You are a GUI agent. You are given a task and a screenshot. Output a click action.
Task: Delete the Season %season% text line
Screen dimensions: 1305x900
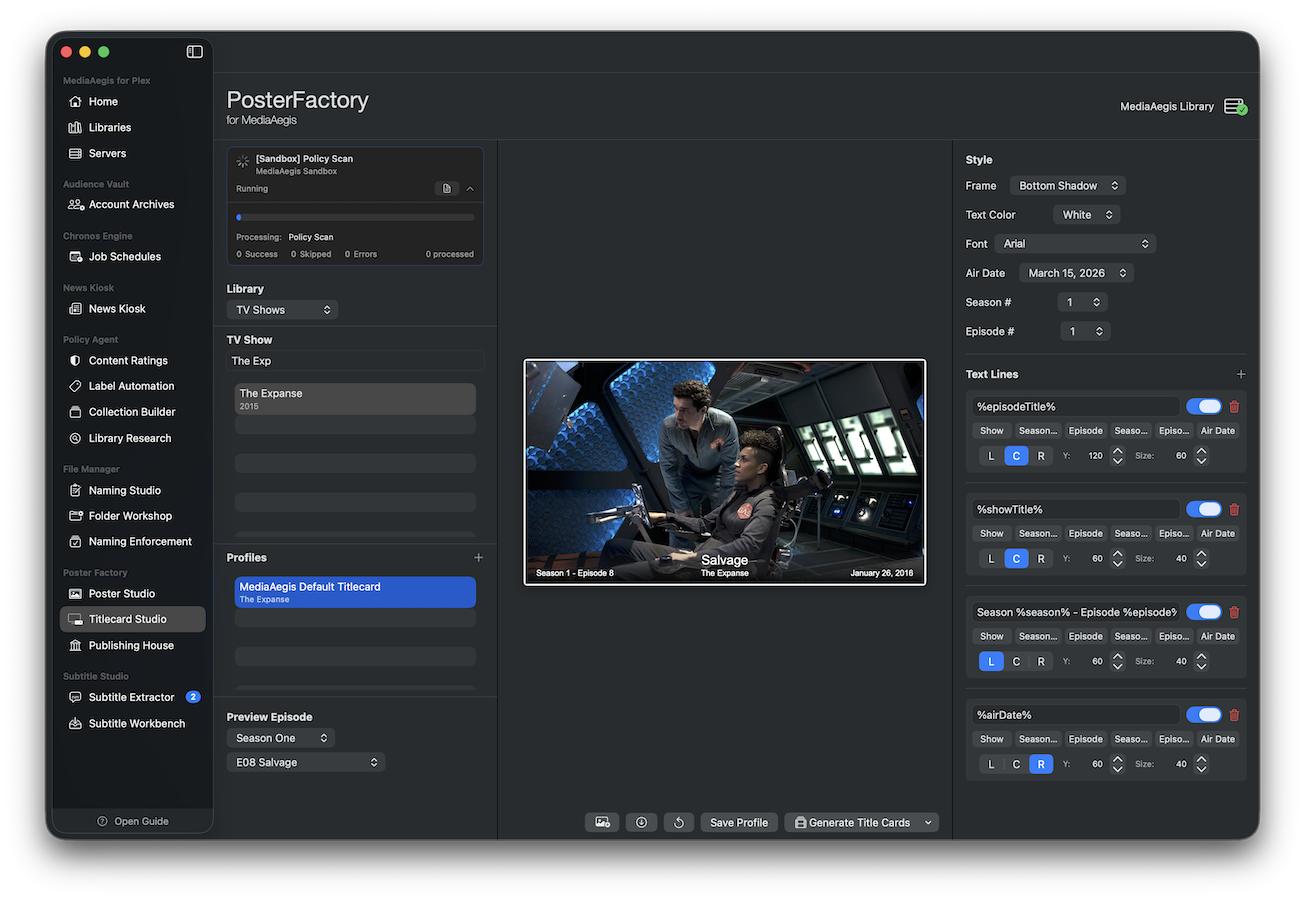click(x=1234, y=612)
